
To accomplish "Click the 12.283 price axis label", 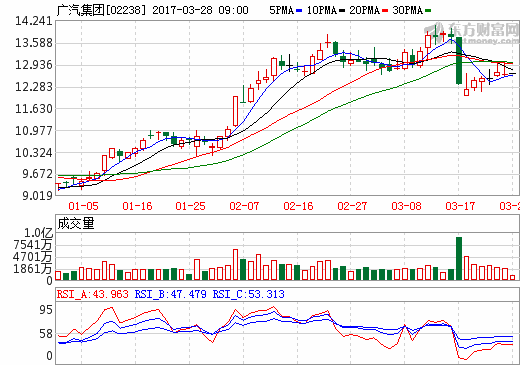I will click(x=34, y=87).
